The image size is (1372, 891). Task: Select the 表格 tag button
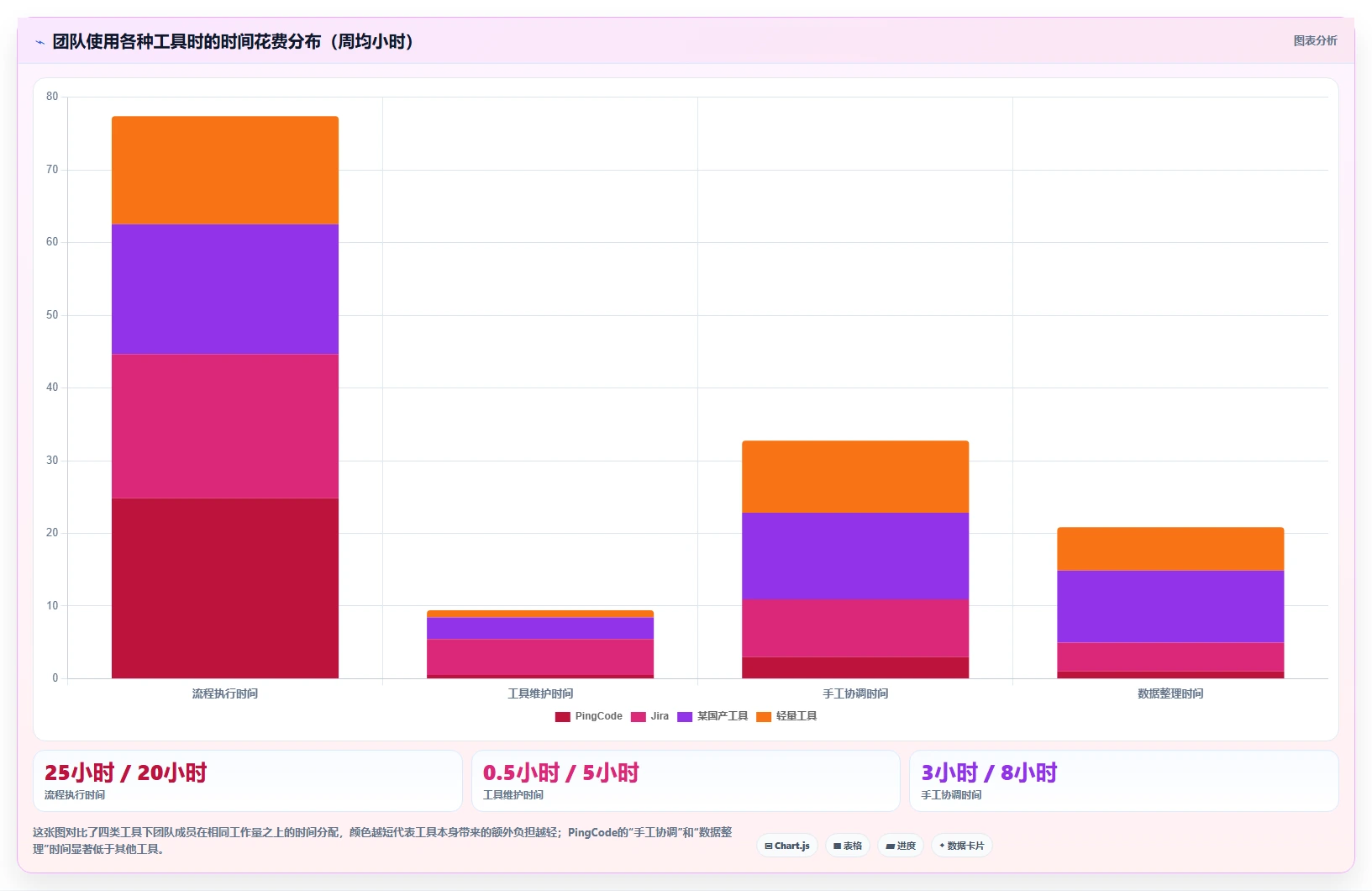pos(848,846)
